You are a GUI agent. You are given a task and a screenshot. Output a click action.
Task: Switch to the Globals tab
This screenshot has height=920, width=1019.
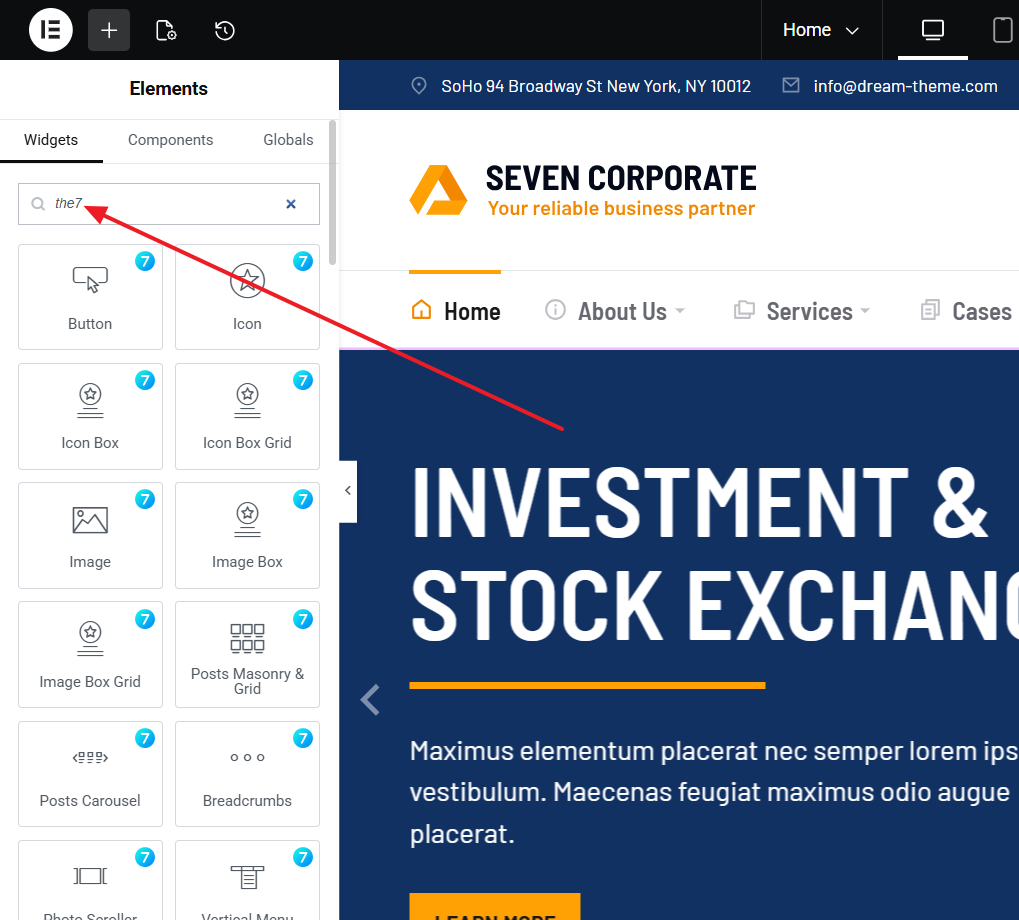(288, 140)
